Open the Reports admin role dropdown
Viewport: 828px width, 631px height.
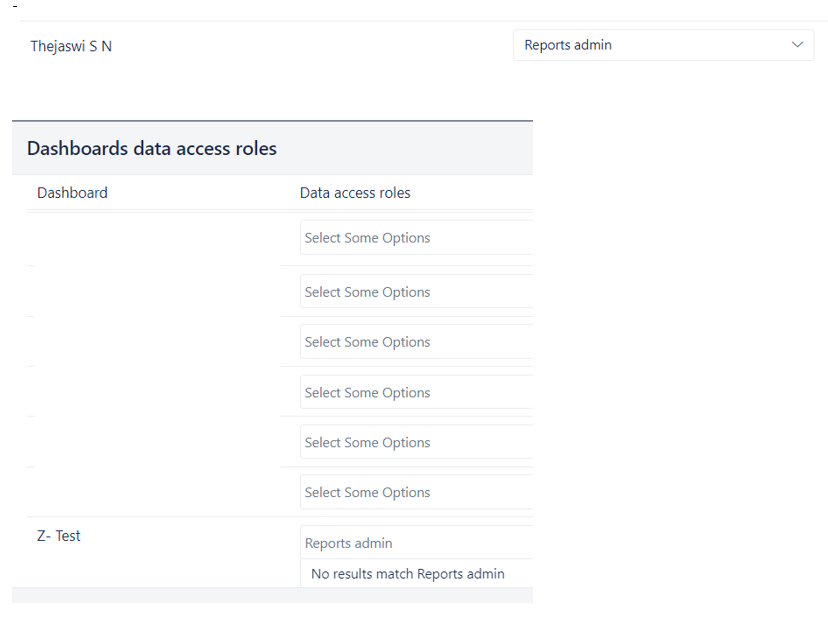point(663,45)
